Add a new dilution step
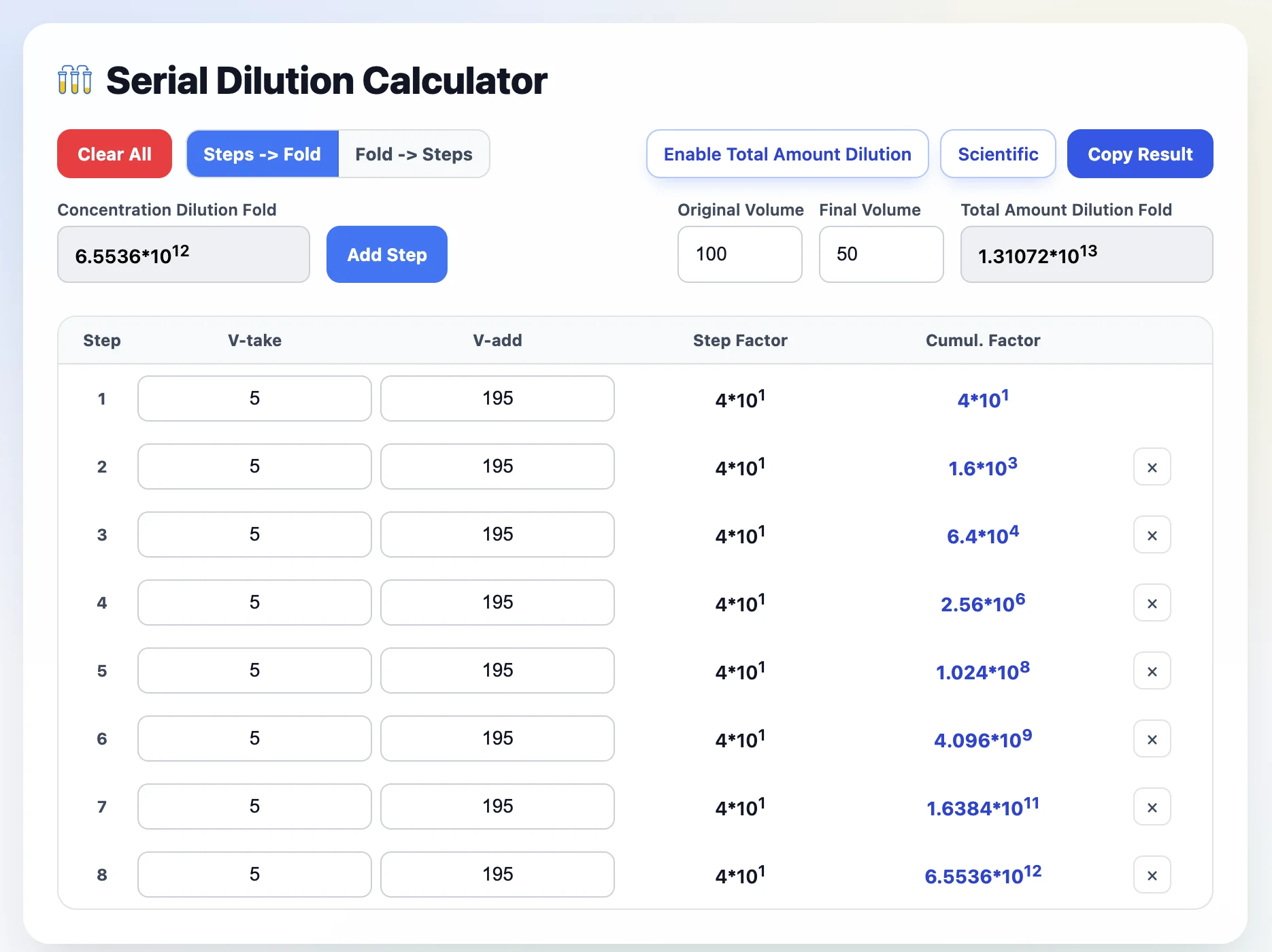The width and height of the screenshot is (1272, 952). coord(387,254)
